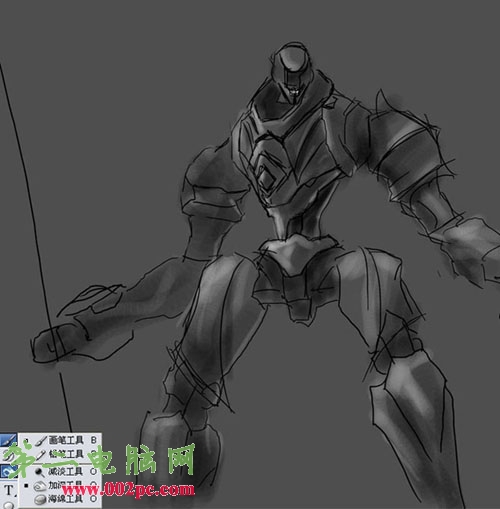The image size is (500, 509).
Task: Select the 画笔工具 (Brush) flyout entry
Action: pyautogui.click(x=60, y=440)
